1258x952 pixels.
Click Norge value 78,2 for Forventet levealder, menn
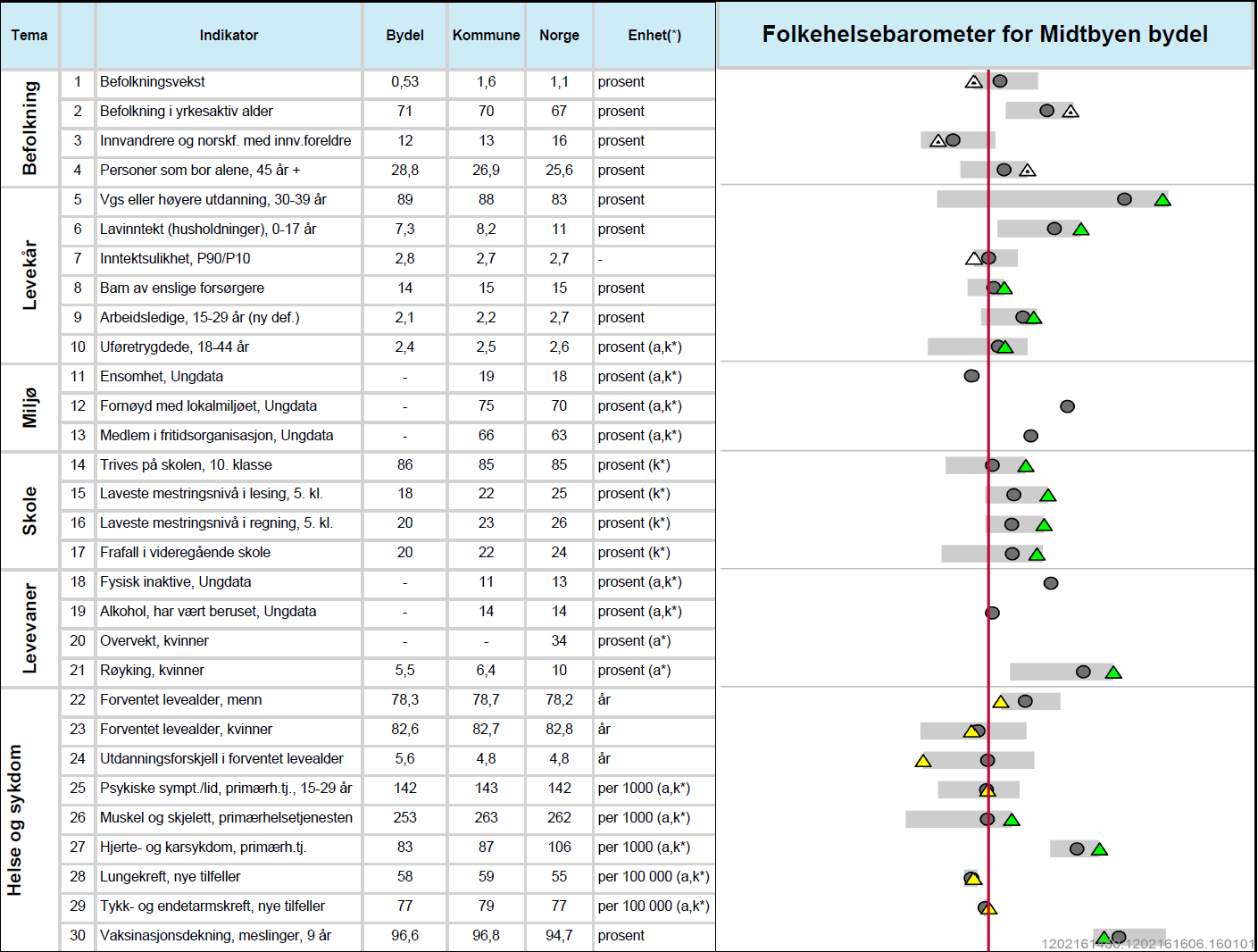(x=559, y=700)
